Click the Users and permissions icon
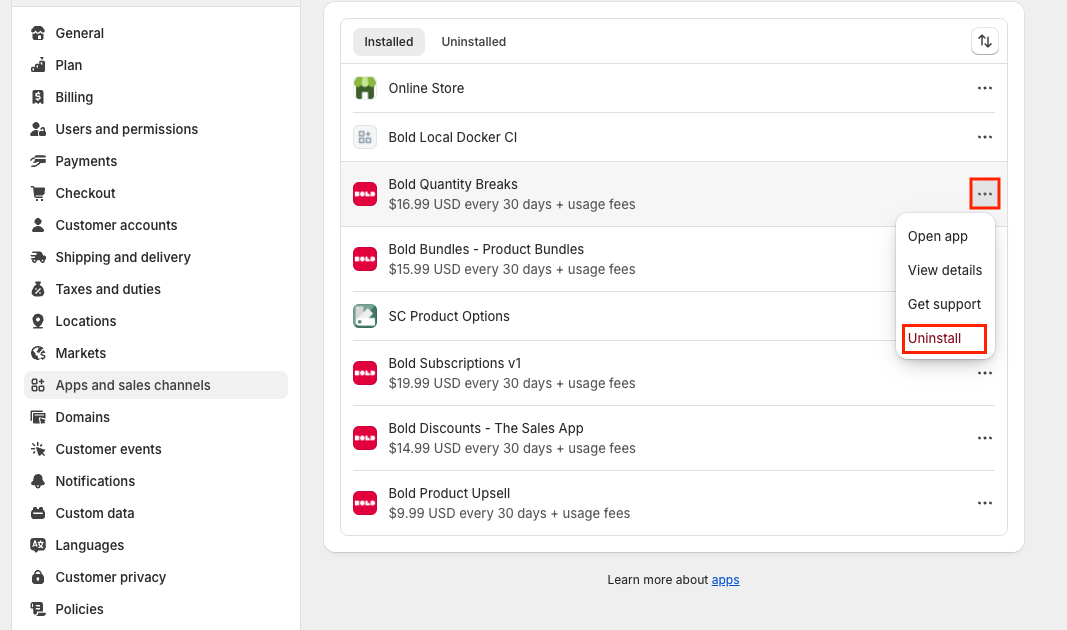The width and height of the screenshot is (1067, 630). click(x=38, y=129)
